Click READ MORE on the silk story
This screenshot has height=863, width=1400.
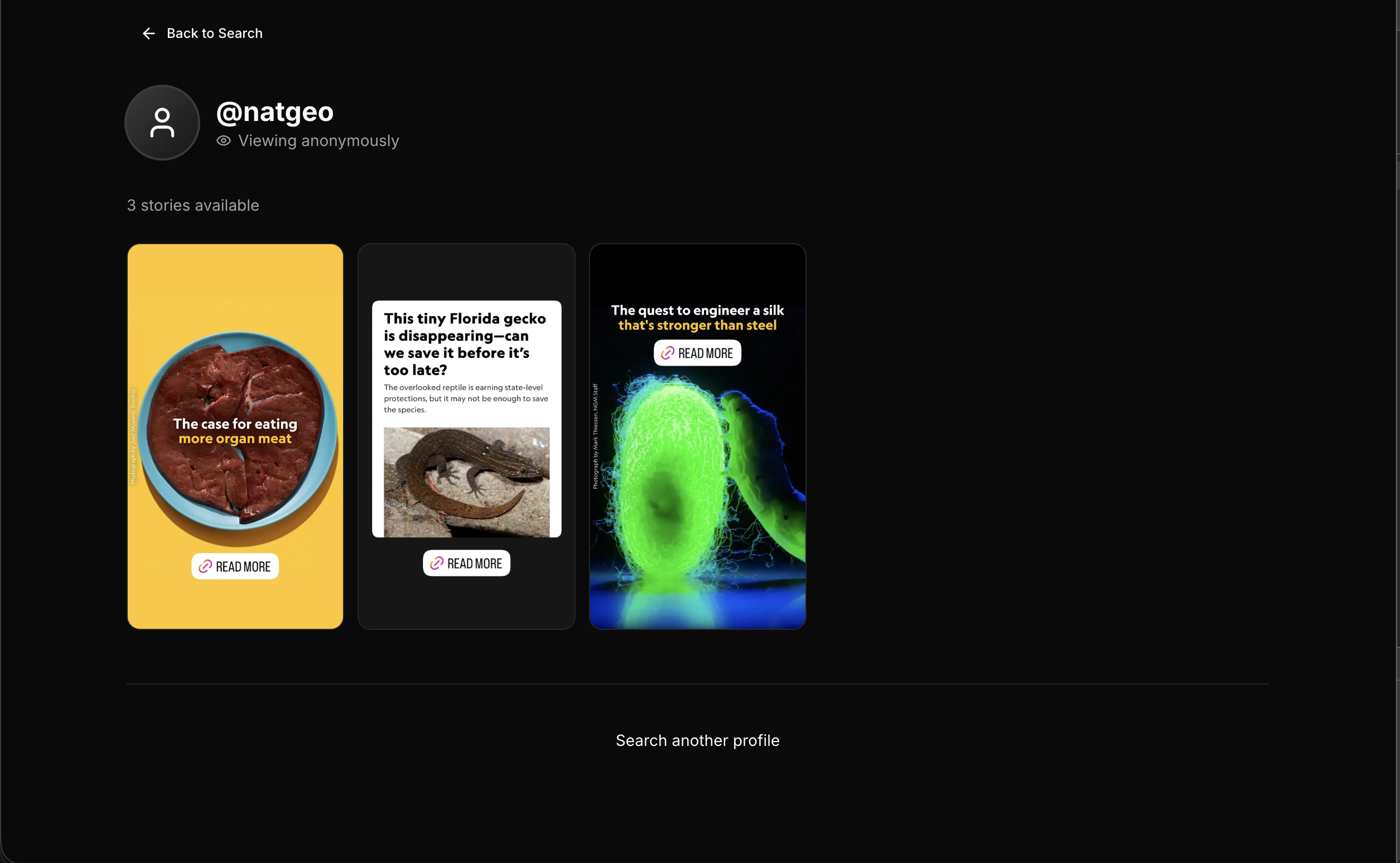coord(698,353)
